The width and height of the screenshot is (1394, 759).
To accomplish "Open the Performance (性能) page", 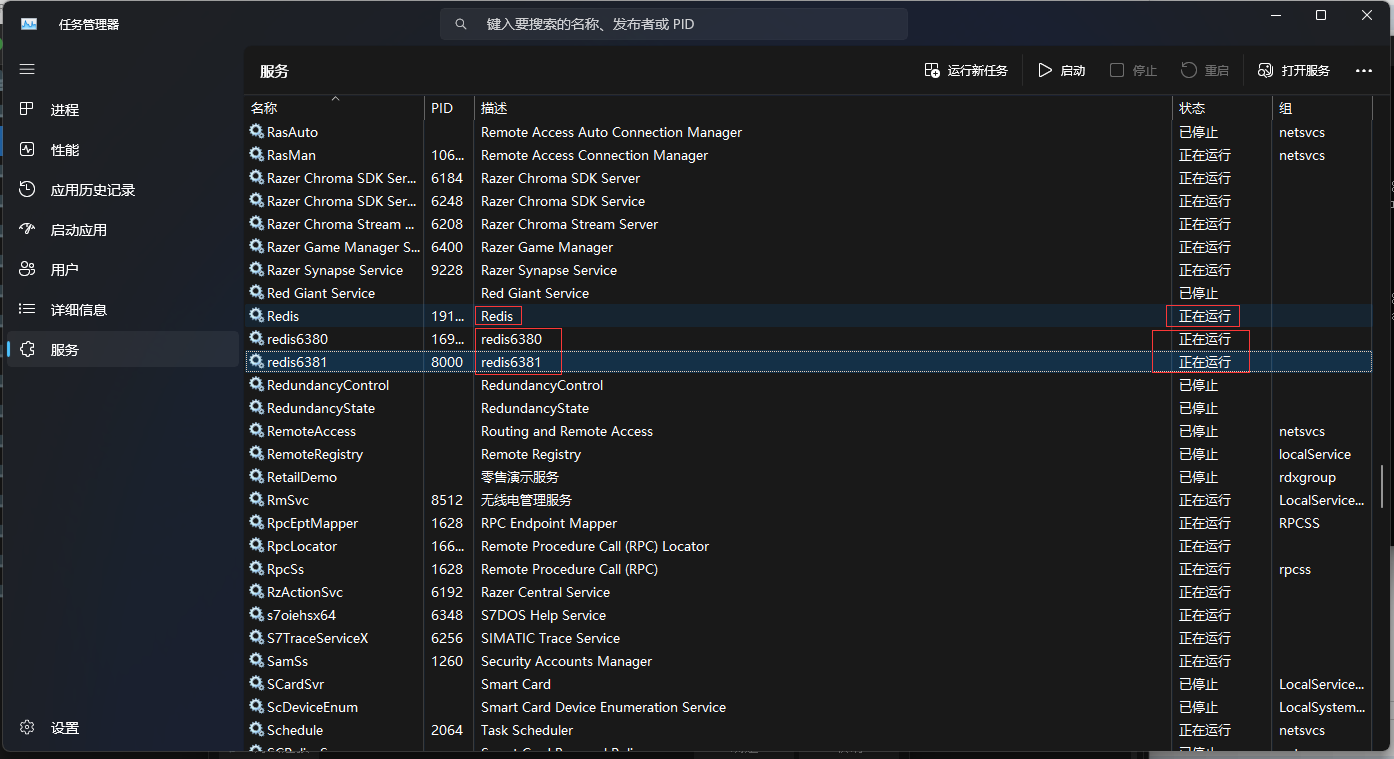I will [123, 150].
